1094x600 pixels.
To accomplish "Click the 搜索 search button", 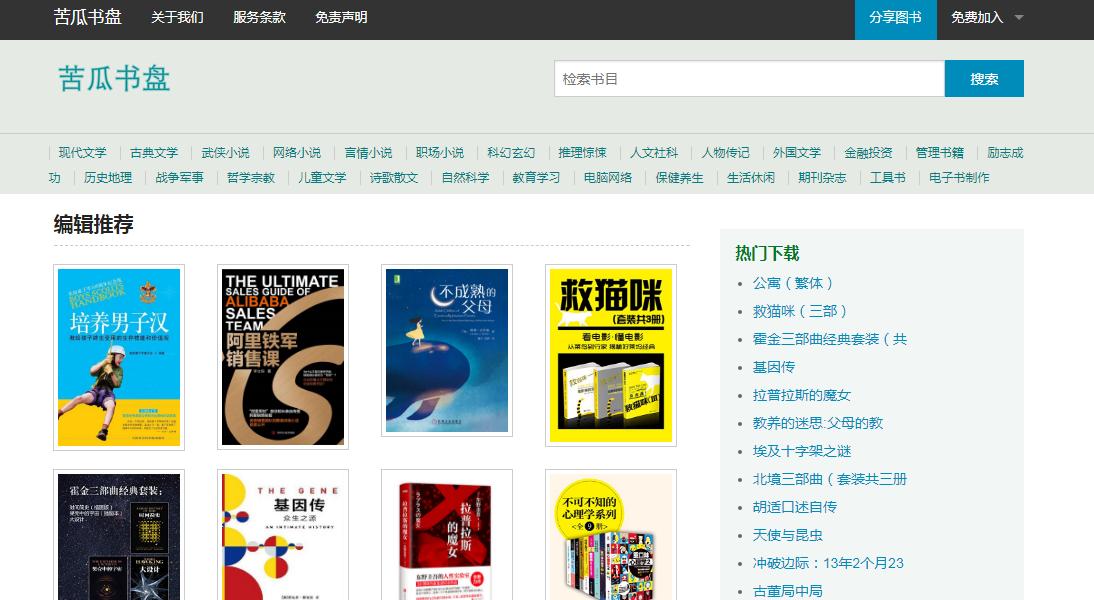I will coord(984,78).
